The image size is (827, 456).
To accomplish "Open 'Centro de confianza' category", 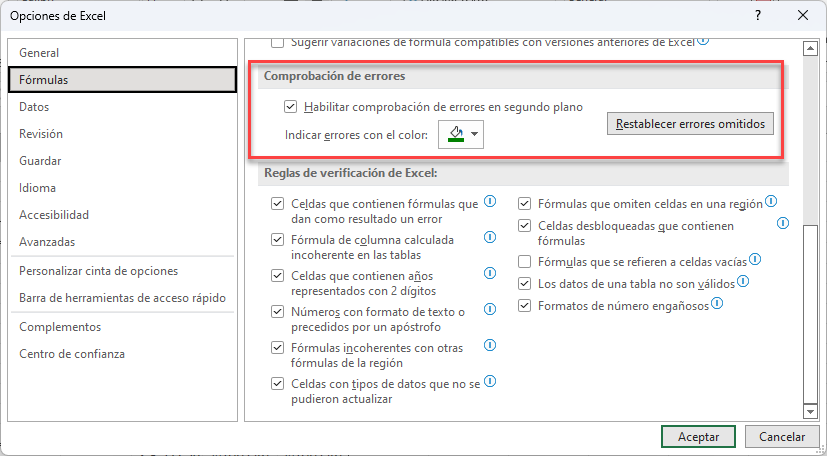I will point(122,354).
